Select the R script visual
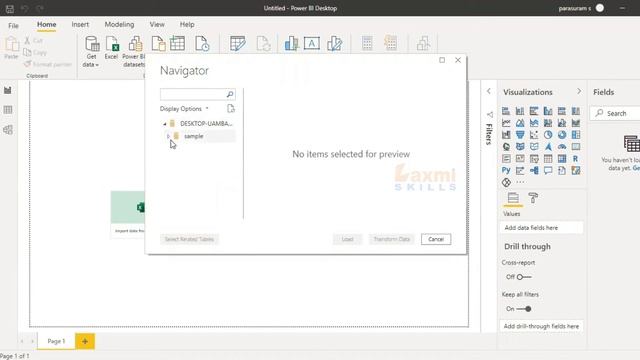Image resolution: width=640 pixels, height=360 pixels. click(x=576, y=159)
